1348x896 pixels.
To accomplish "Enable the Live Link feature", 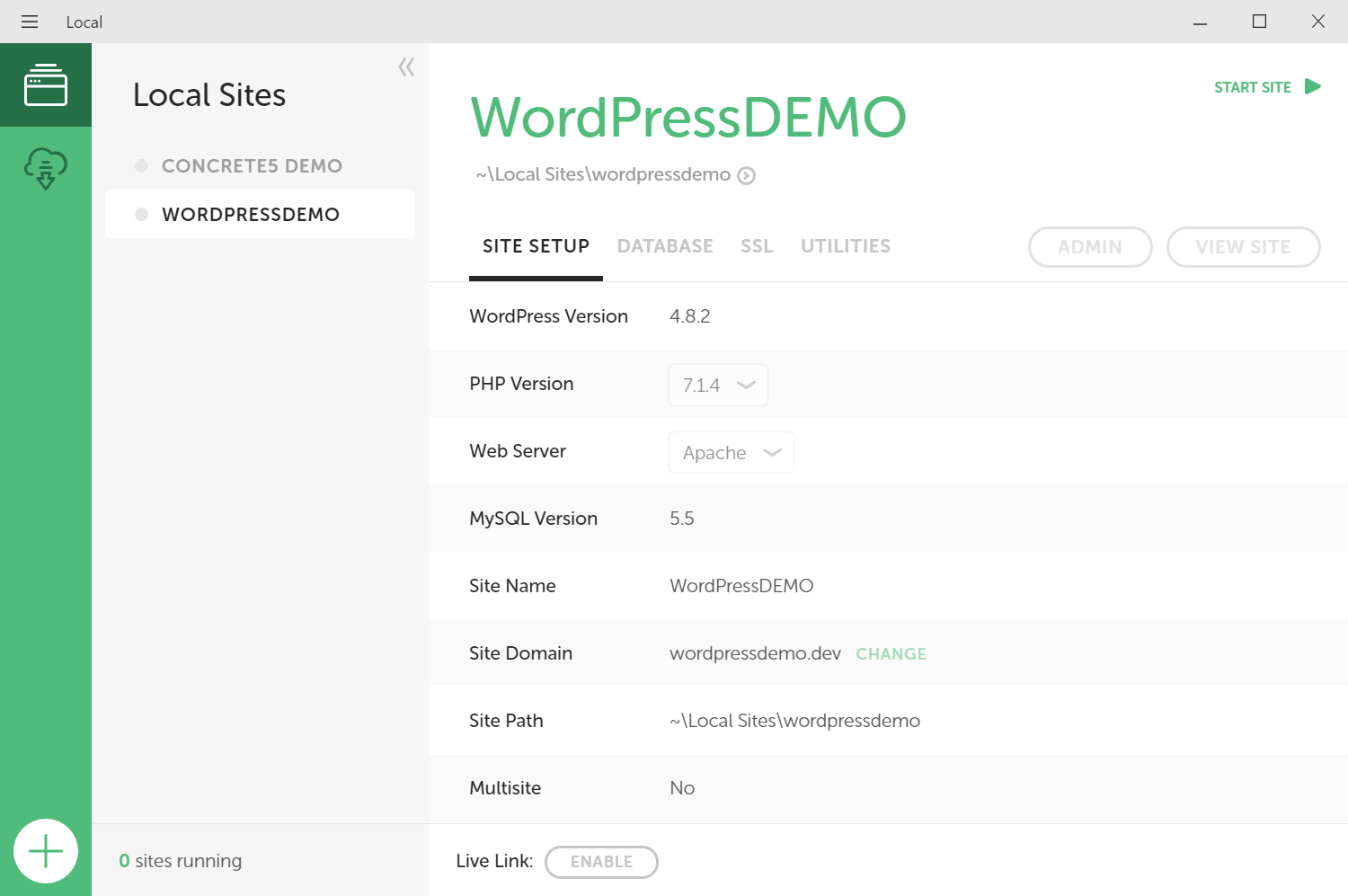I will [x=600, y=861].
